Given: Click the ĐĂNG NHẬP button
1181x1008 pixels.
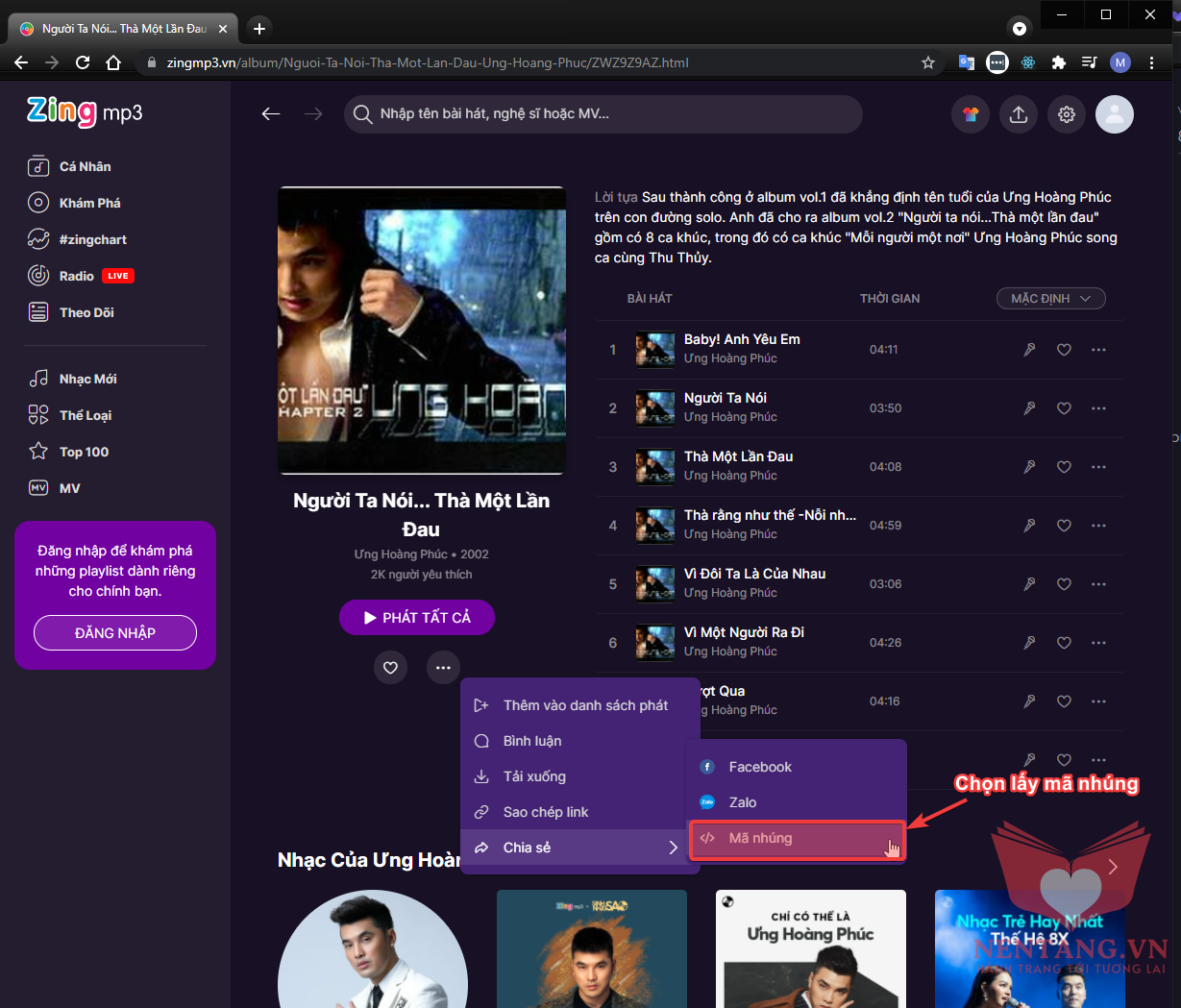Looking at the screenshot, I should pos(115,633).
